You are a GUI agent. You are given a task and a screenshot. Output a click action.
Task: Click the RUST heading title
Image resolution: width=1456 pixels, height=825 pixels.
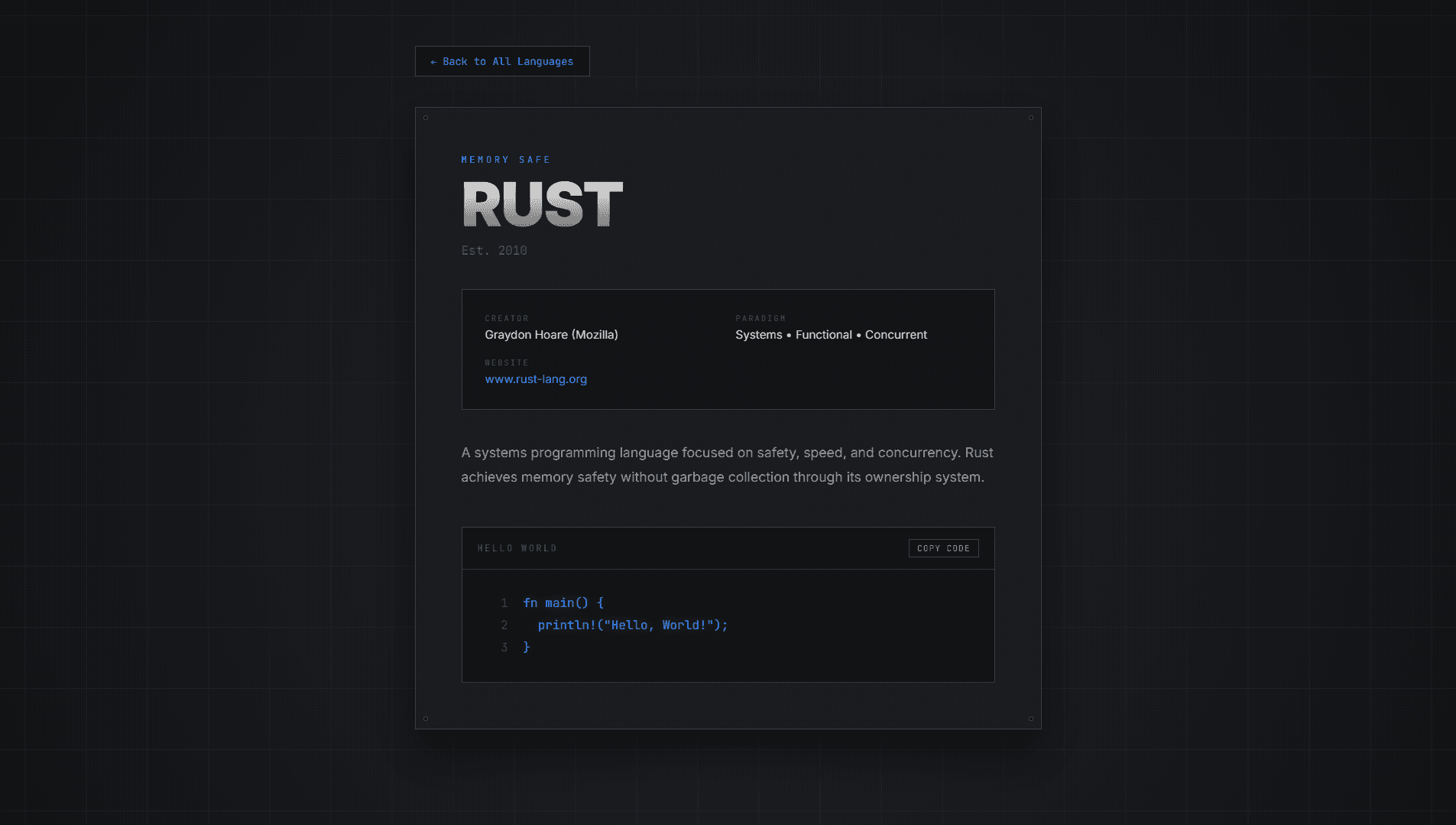[543, 204]
